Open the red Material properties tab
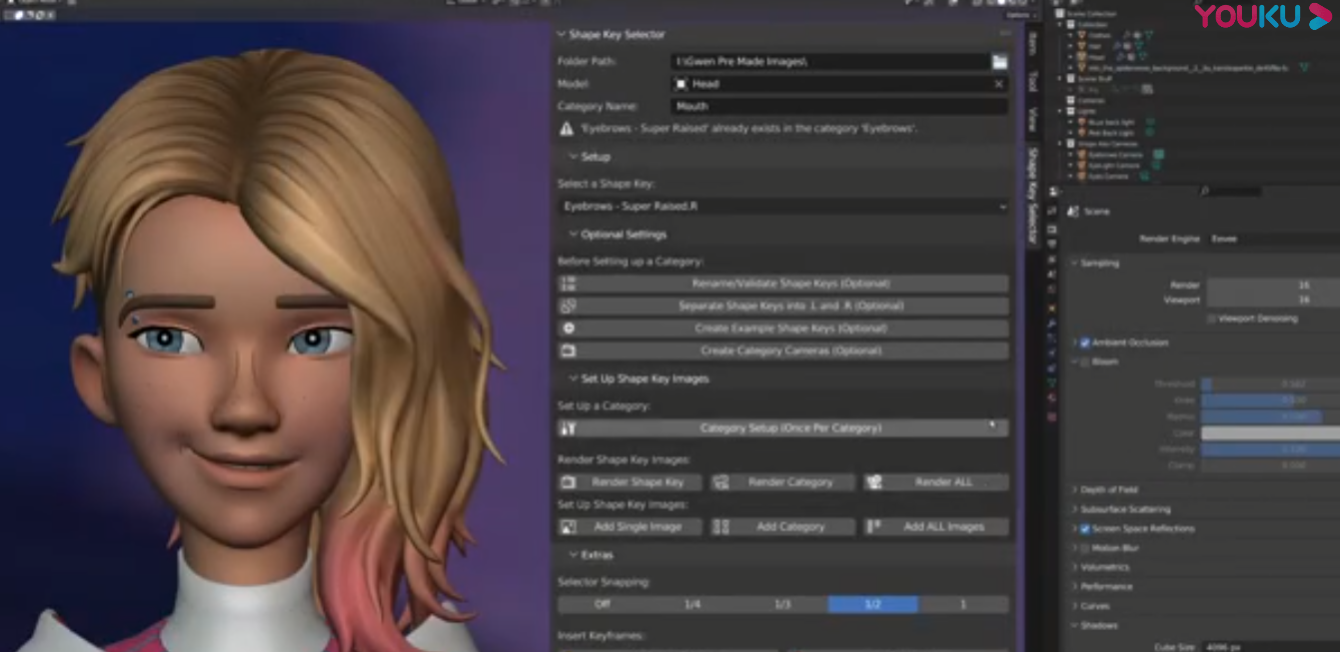Image resolution: width=1340 pixels, height=652 pixels. coord(1052,397)
